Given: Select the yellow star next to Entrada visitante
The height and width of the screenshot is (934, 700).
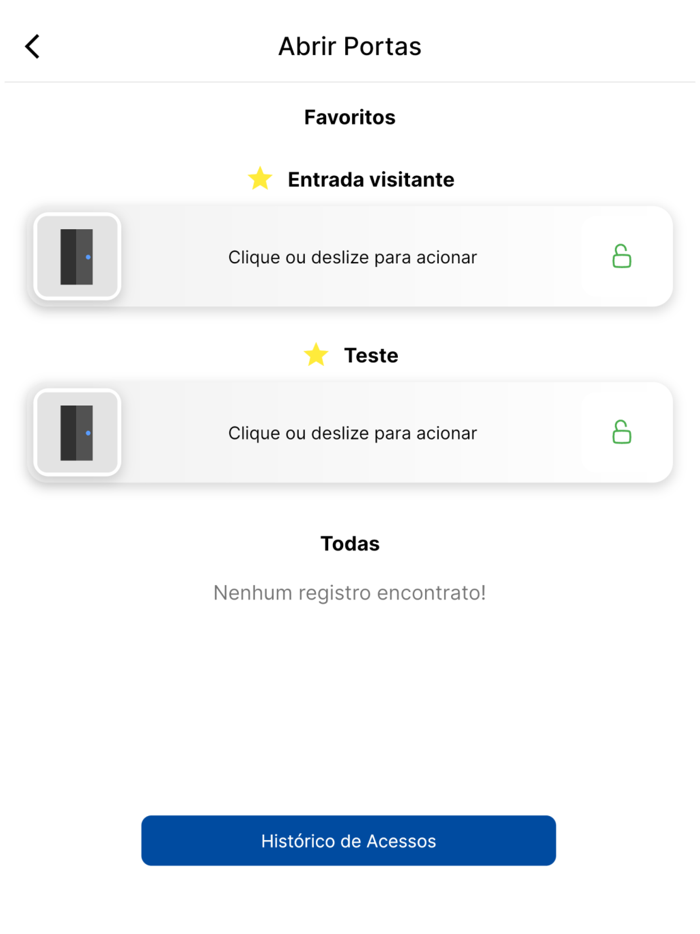Looking at the screenshot, I should tap(260, 179).
